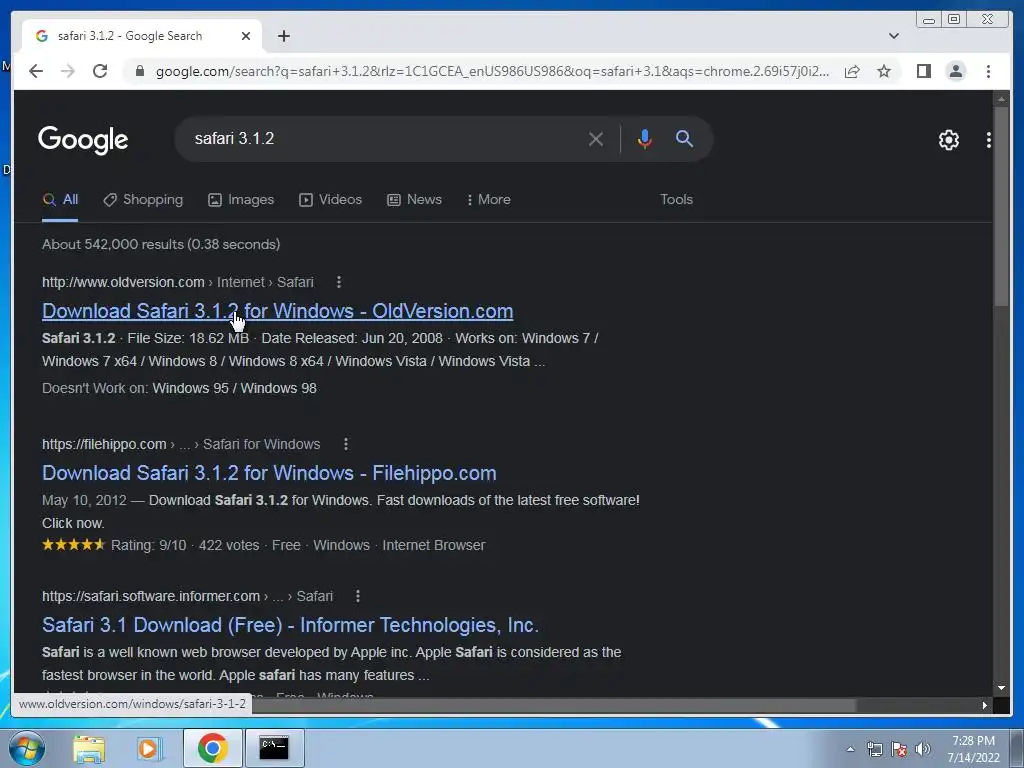The height and width of the screenshot is (768, 1024).
Task: Open volume control in system tray
Action: click(x=923, y=749)
